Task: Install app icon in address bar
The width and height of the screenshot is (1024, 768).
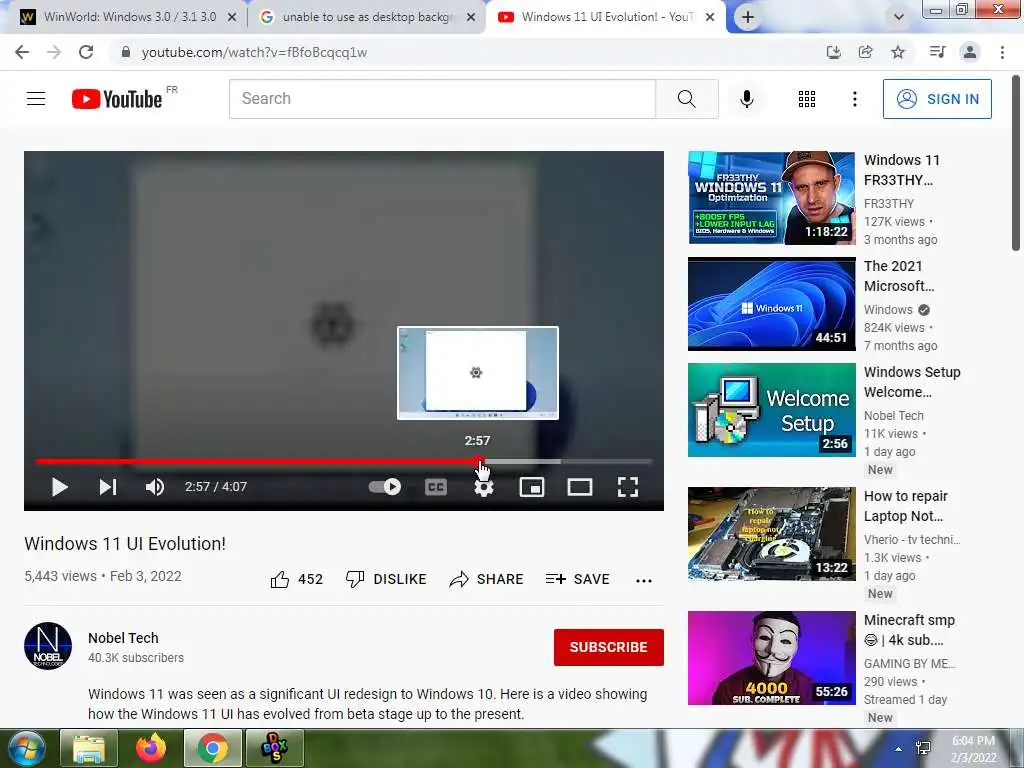Action: tap(833, 52)
